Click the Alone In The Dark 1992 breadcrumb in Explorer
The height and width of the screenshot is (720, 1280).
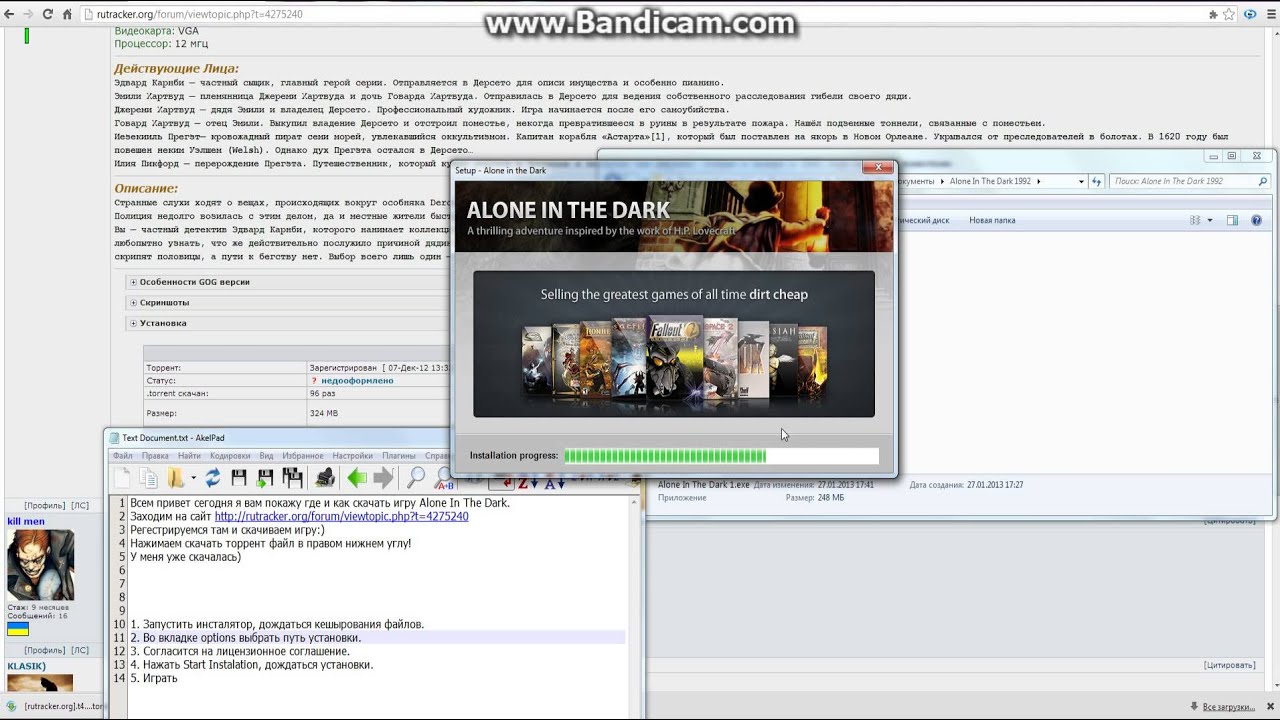[990, 181]
